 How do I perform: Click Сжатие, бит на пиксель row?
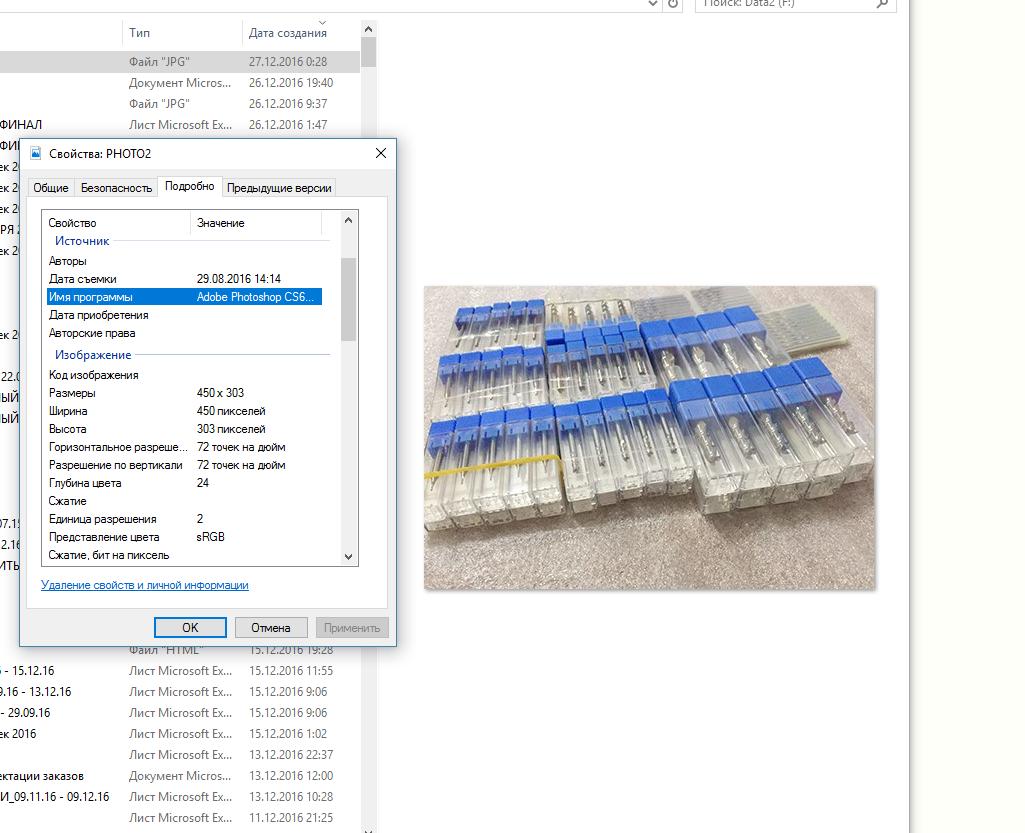click(x=184, y=555)
